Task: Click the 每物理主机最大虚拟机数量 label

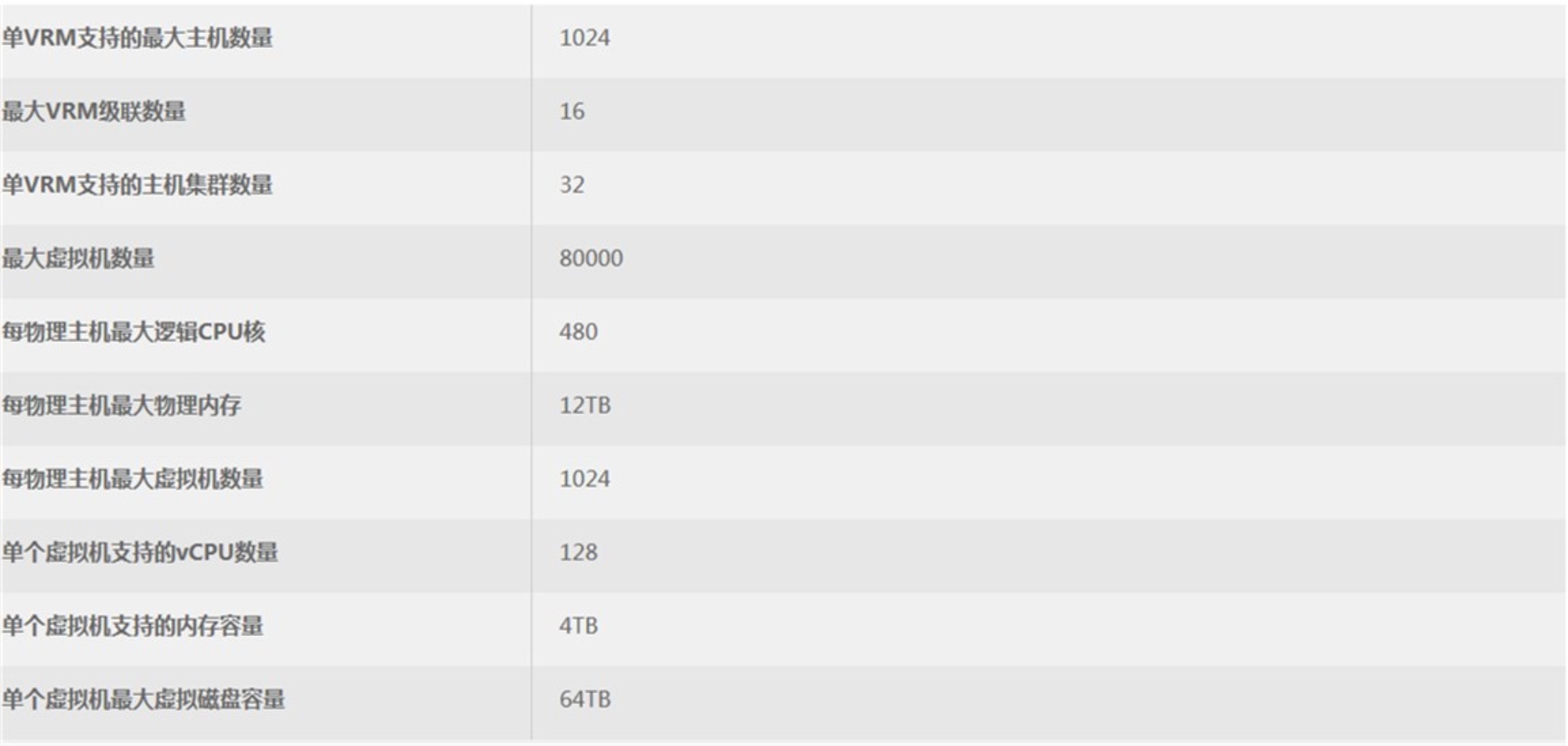Action: [x=132, y=479]
